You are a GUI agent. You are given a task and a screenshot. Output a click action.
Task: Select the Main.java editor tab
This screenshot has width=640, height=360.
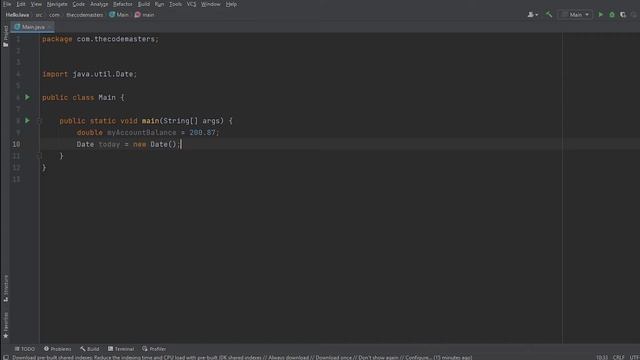tap(33, 27)
